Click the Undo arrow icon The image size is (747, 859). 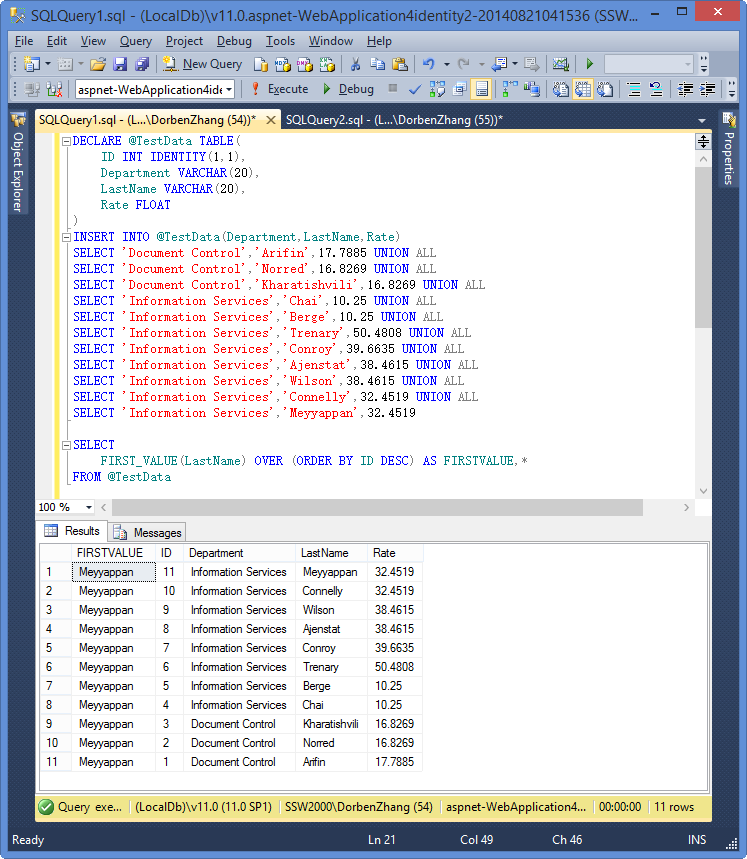point(428,64)
